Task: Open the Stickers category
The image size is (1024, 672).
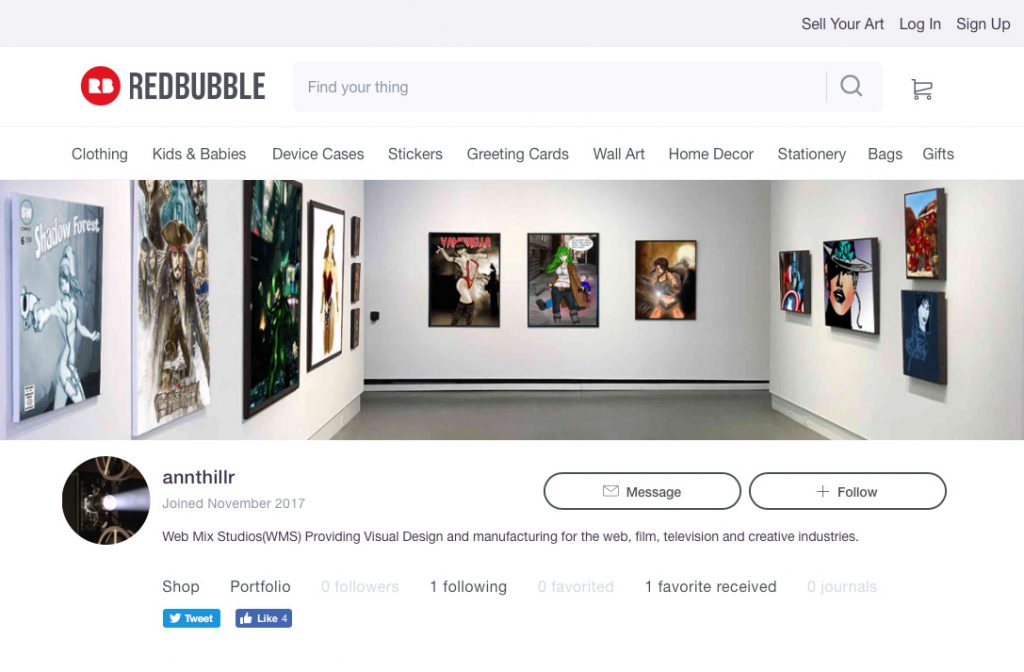Action: point(415,154)
